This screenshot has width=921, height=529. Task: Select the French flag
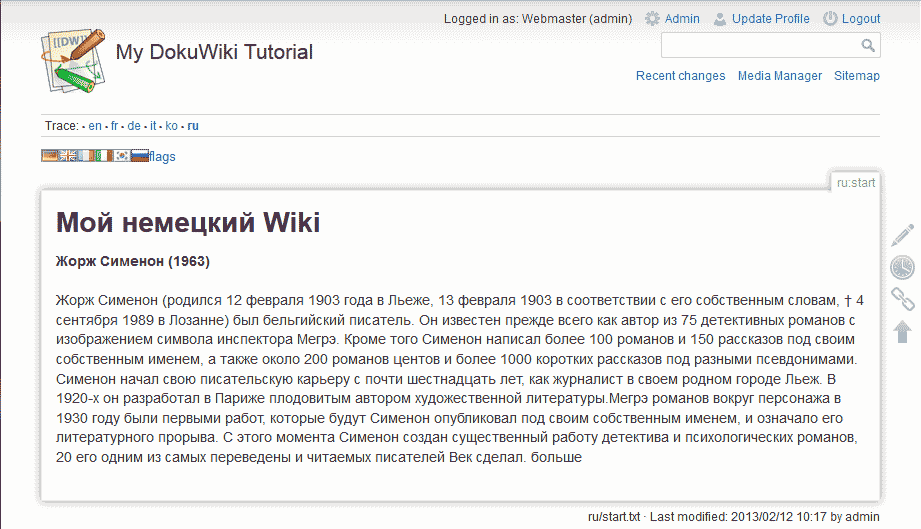(x=86, y=156)
